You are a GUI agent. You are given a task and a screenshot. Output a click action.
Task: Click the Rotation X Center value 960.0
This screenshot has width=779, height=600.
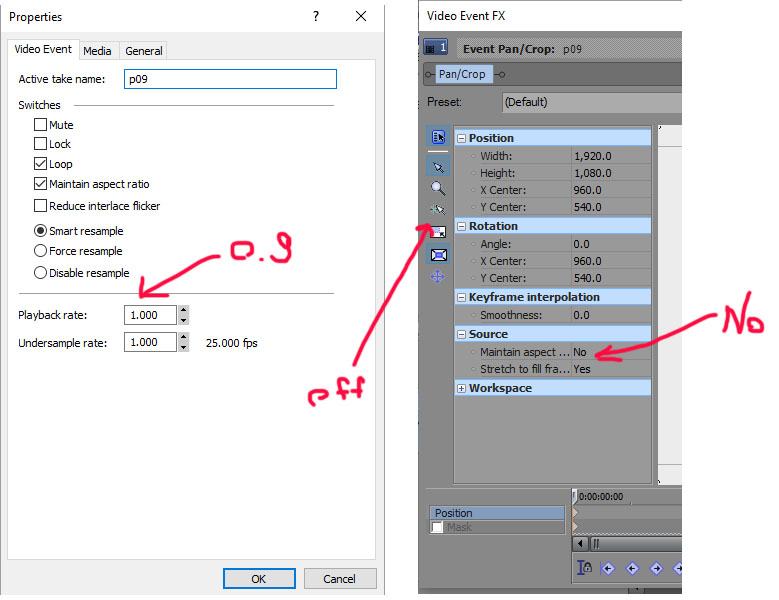tap(611, 261)
